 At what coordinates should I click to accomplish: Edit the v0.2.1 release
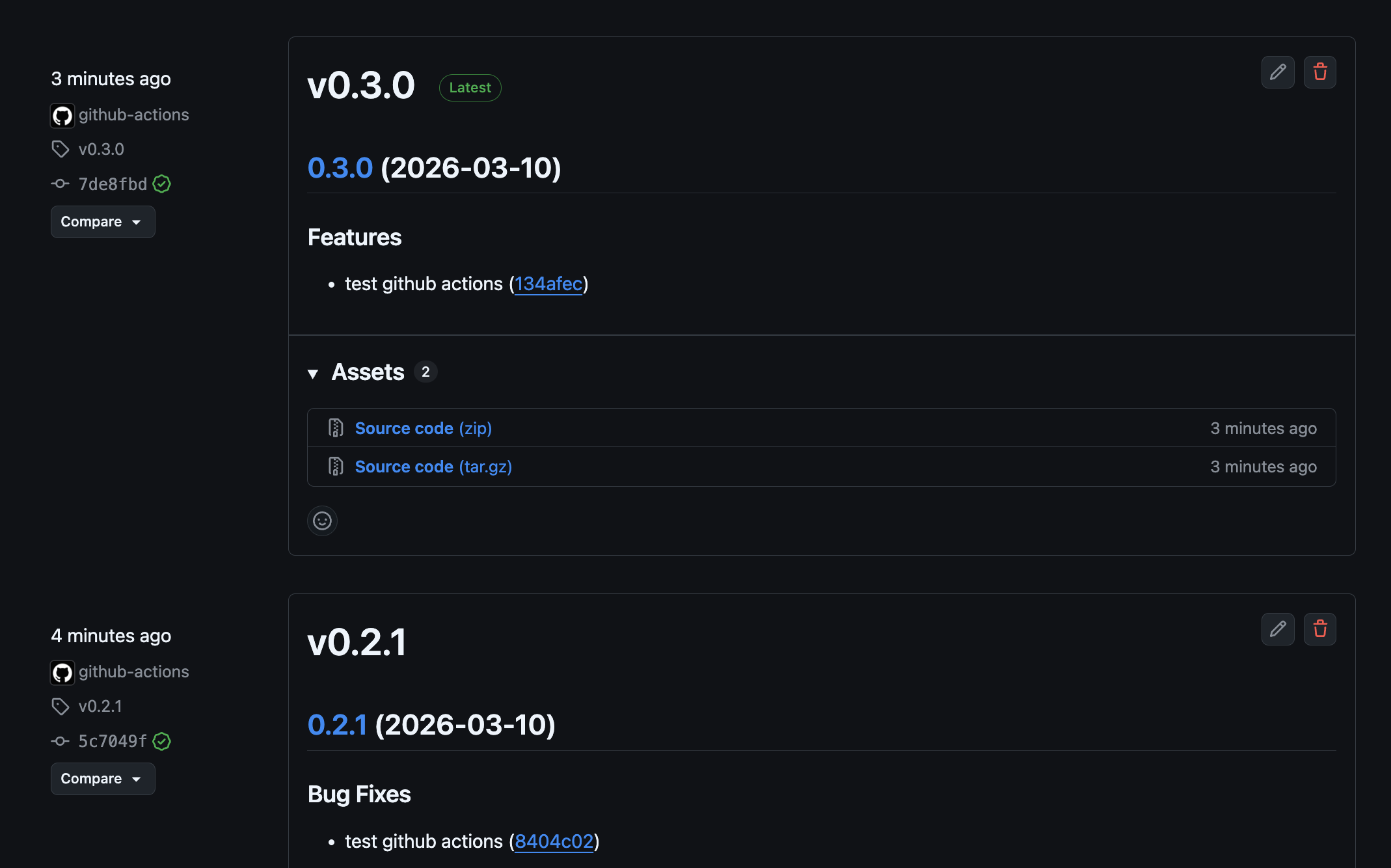pos(1277,629)
